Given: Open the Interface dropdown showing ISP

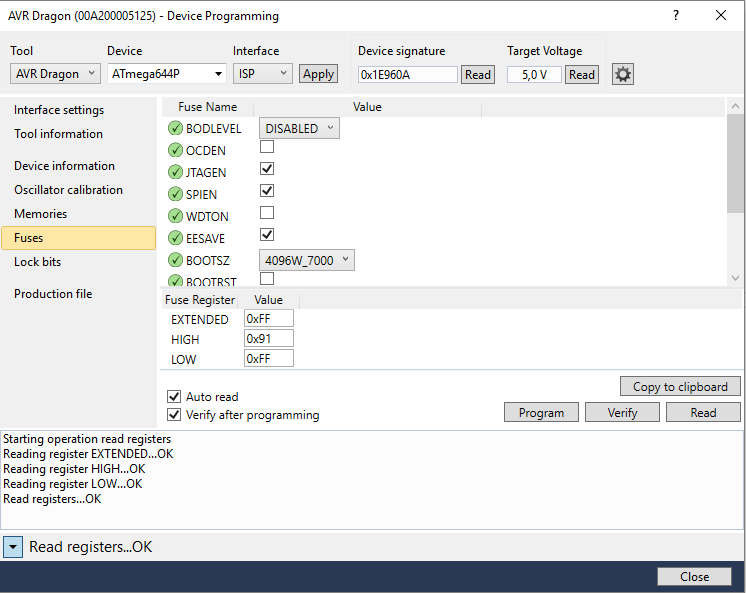Looking at the screenshot, I should point(263,74).
